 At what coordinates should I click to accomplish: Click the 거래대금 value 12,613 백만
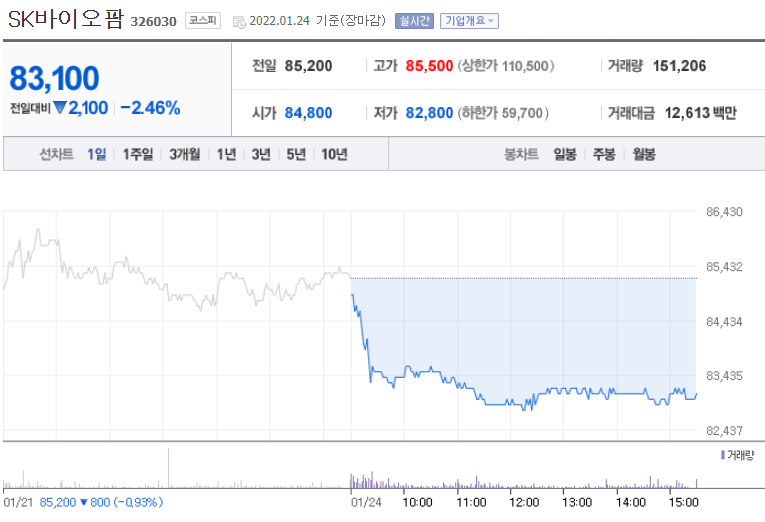(701, 113)
